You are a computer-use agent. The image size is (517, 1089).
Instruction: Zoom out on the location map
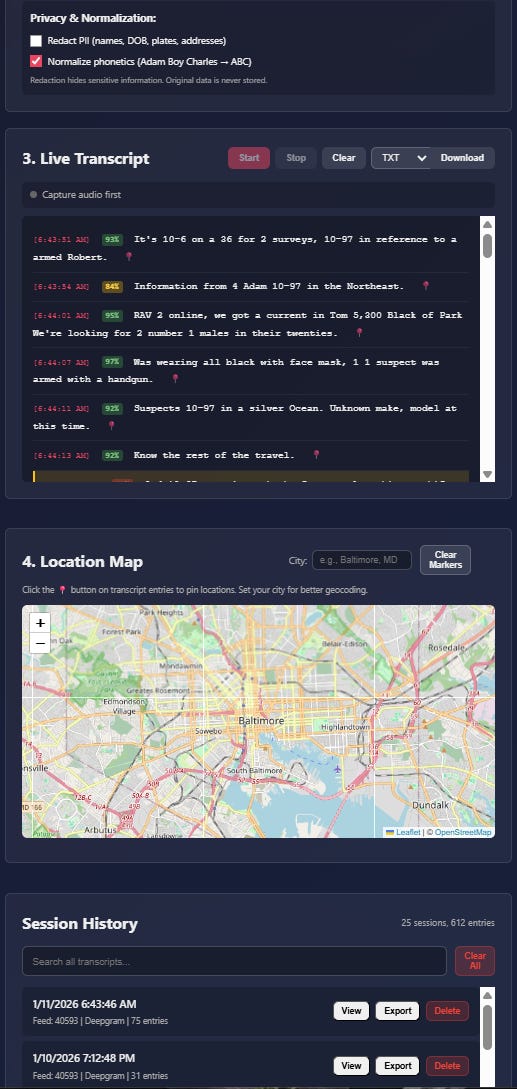[40, 643]
